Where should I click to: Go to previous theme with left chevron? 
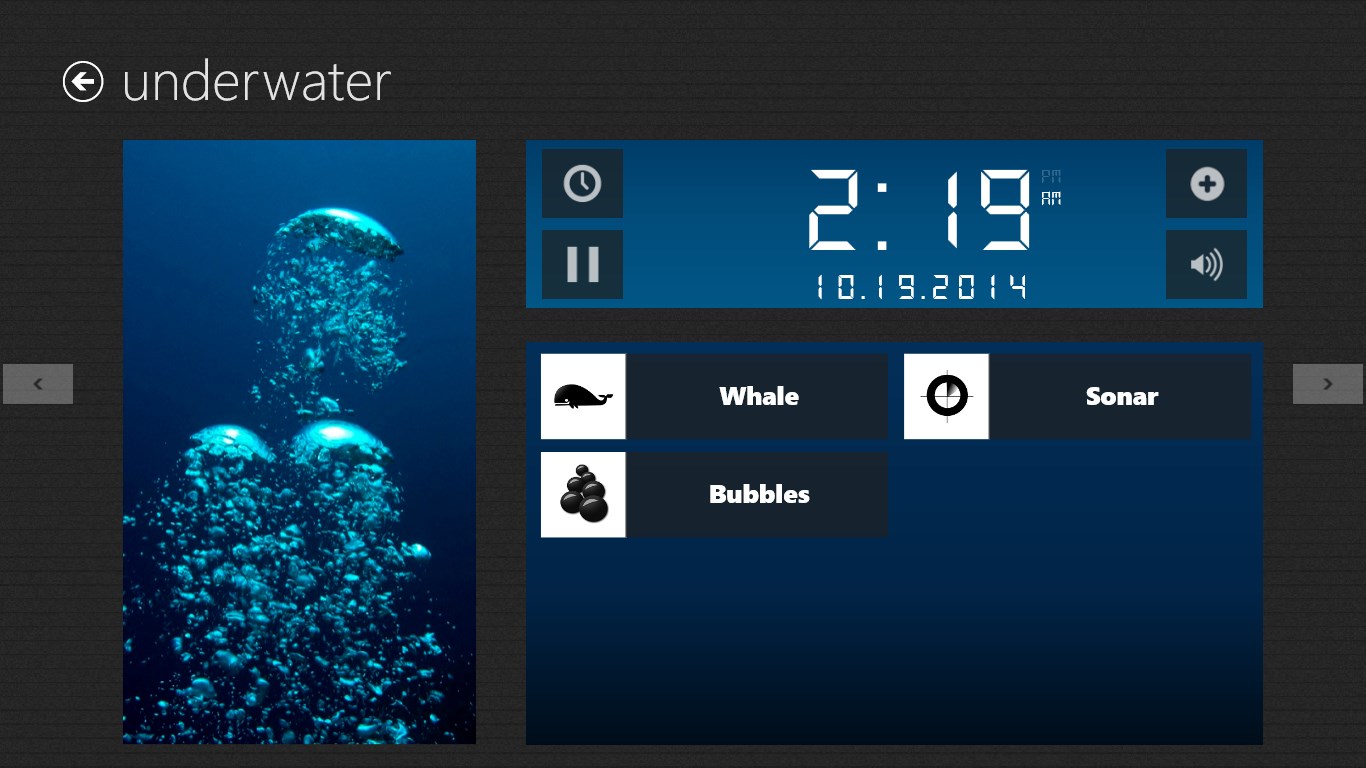coord(38,384)
